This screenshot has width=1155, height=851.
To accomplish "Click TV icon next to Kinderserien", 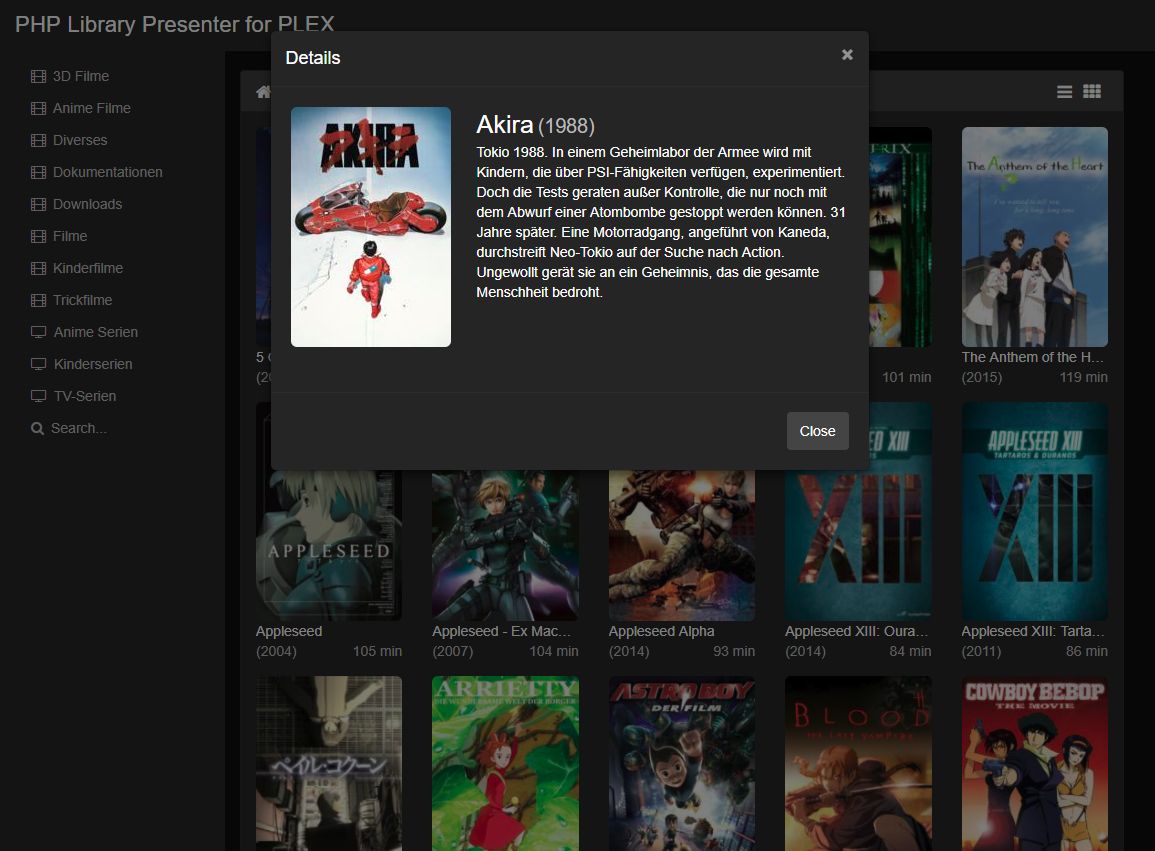I will coord(39,364).
